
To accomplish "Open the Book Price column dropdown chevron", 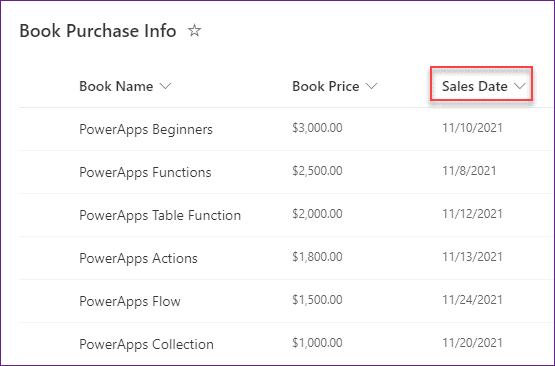I will pos(371,86).
